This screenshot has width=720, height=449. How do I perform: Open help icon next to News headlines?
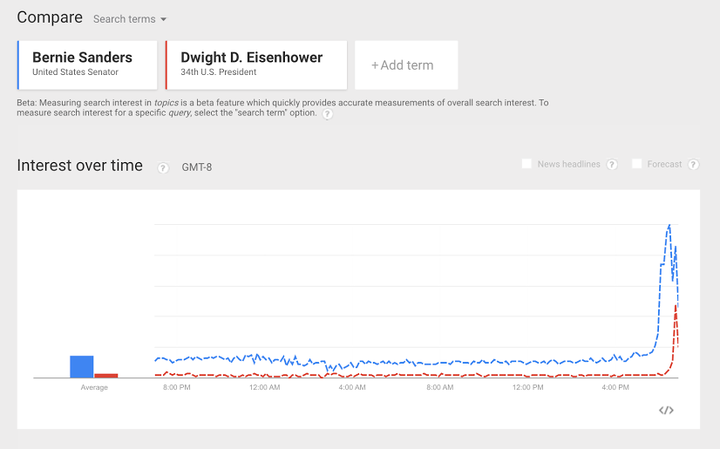click(612, 164)
